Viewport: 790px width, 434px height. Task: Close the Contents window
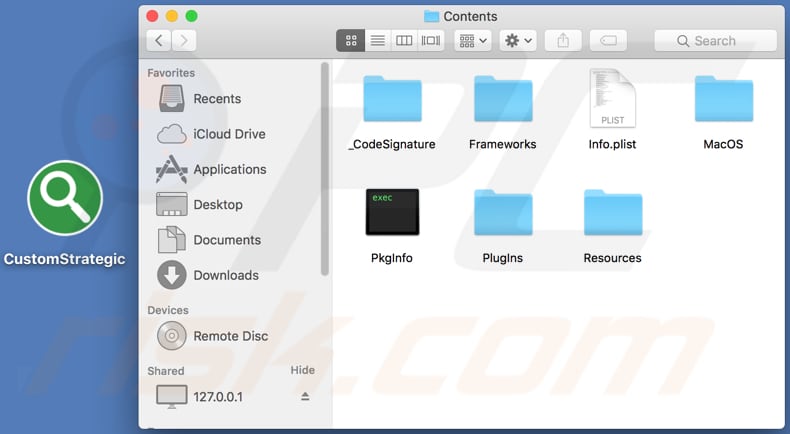[x=152, y=16]
